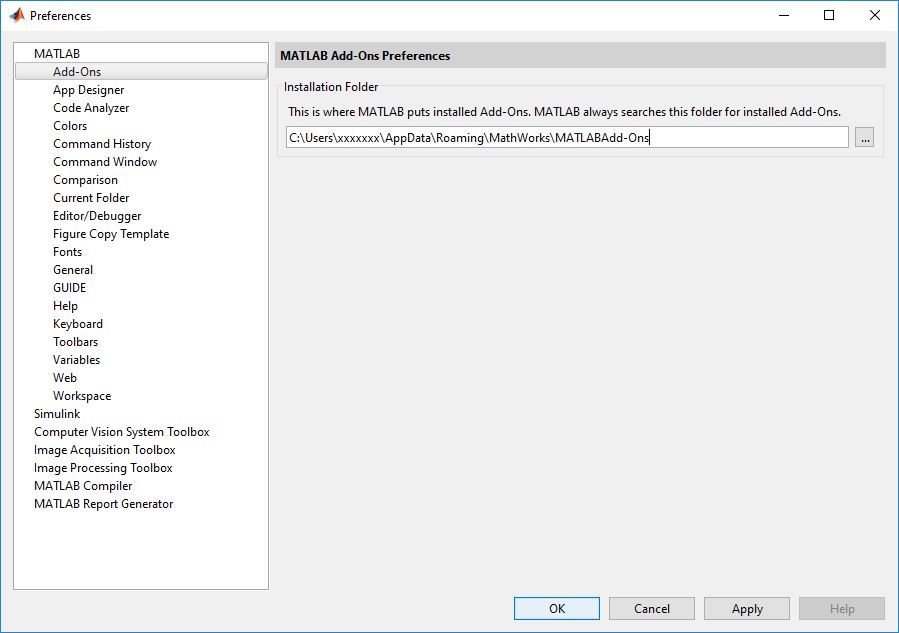The width and height of the screenshot is (899, 633).
Task: Click the MATLAB logo icon in title bar
Action: (17, 15)
